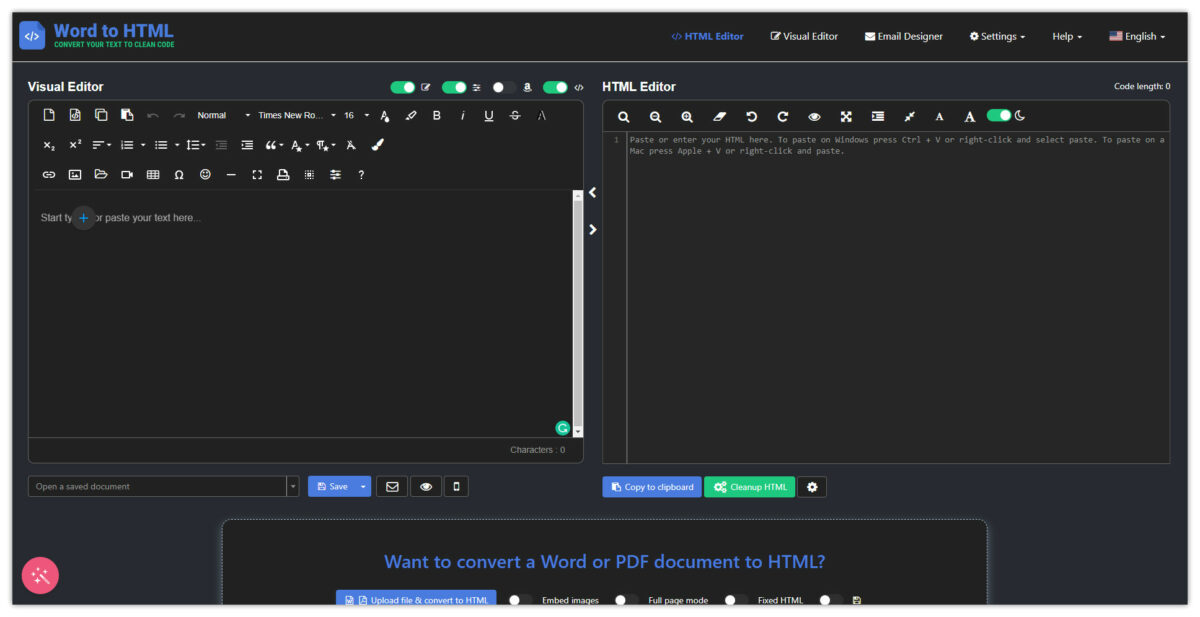This screenshot has height=617, width=1200.
Task: Enable the Full page mode switch
Action: coord(627,600)
